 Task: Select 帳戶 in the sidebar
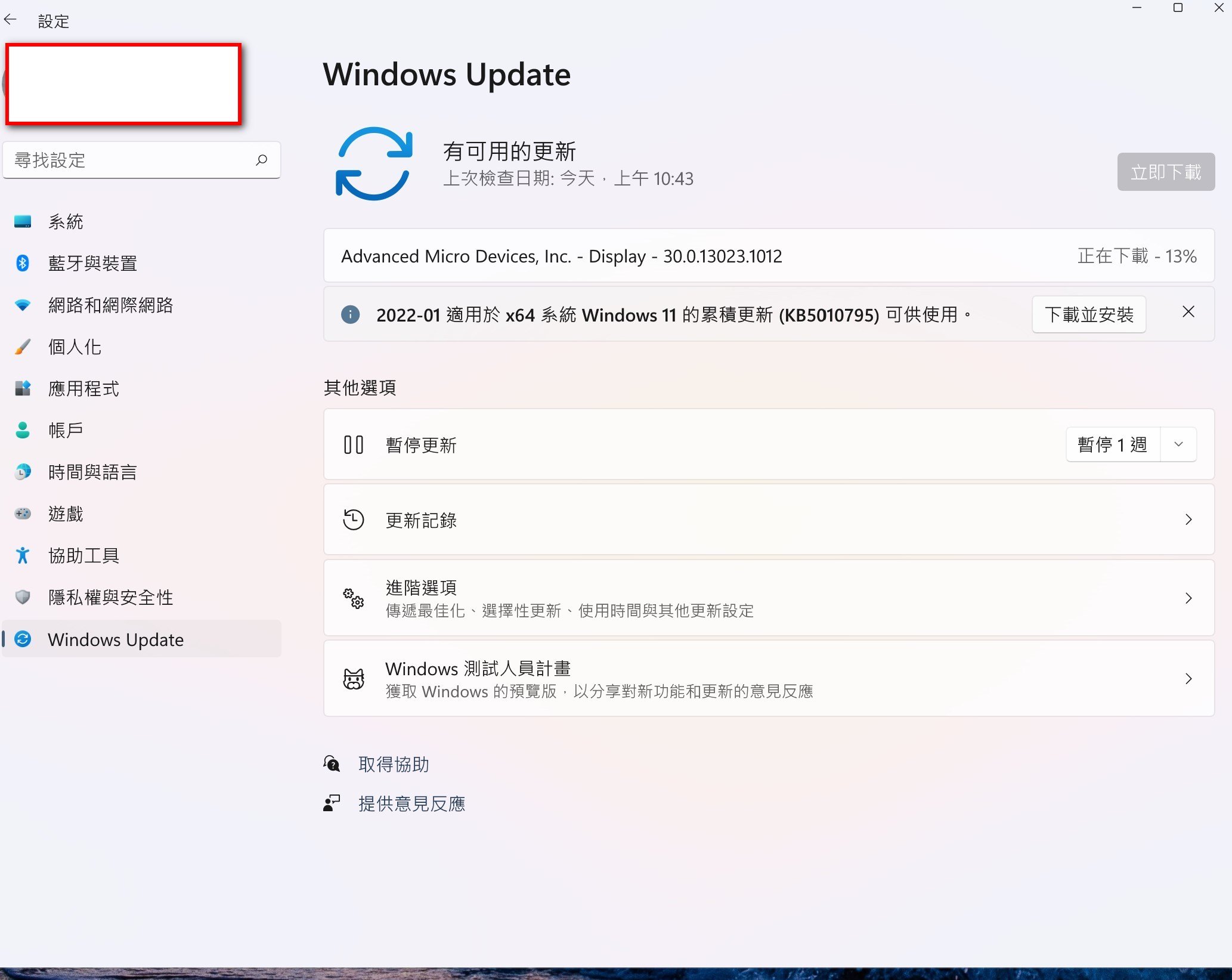[x=141, y=430]
